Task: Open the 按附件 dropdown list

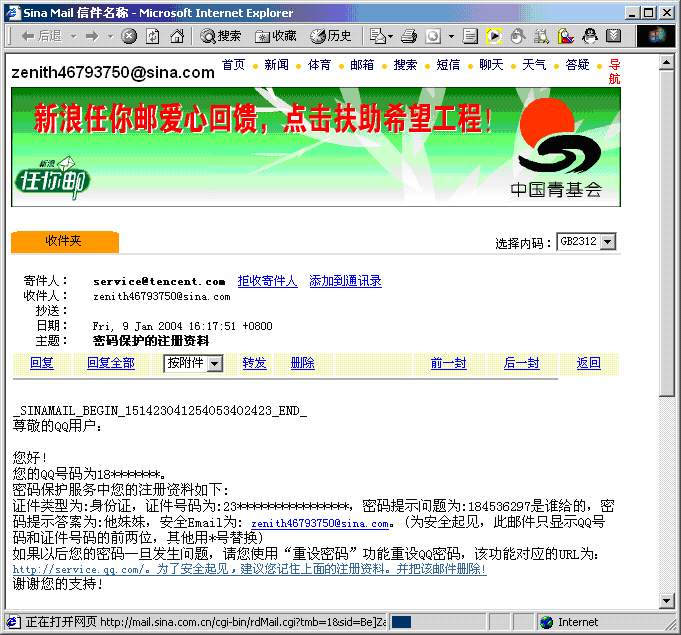Action: (214, 364)
